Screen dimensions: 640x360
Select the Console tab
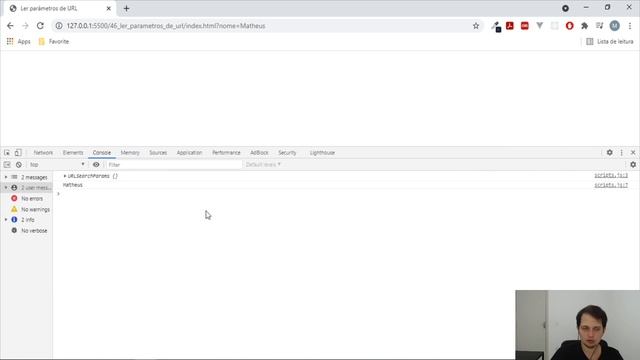[102, 153]
